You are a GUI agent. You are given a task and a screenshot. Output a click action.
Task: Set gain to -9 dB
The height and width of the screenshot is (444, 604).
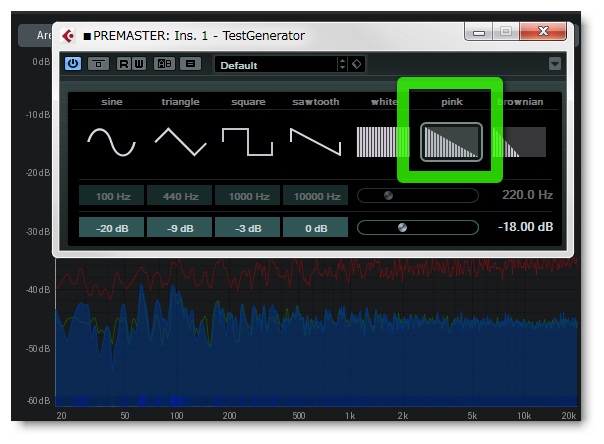pos(180,228)
